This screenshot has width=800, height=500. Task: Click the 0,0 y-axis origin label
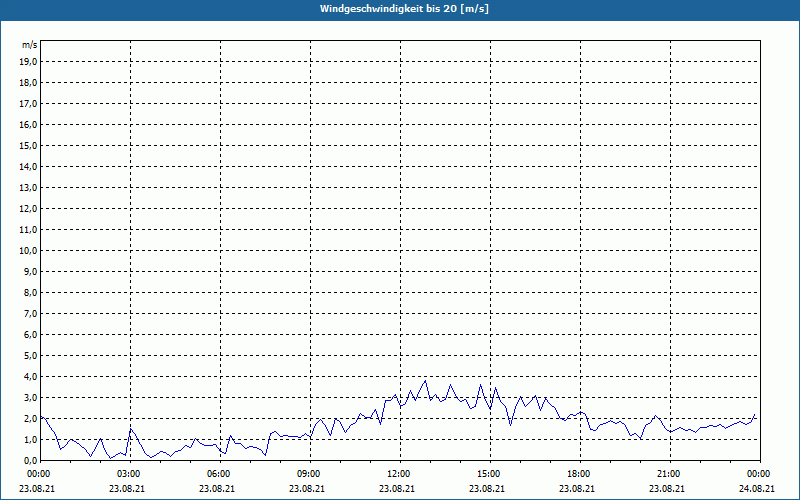pos(30,461)
